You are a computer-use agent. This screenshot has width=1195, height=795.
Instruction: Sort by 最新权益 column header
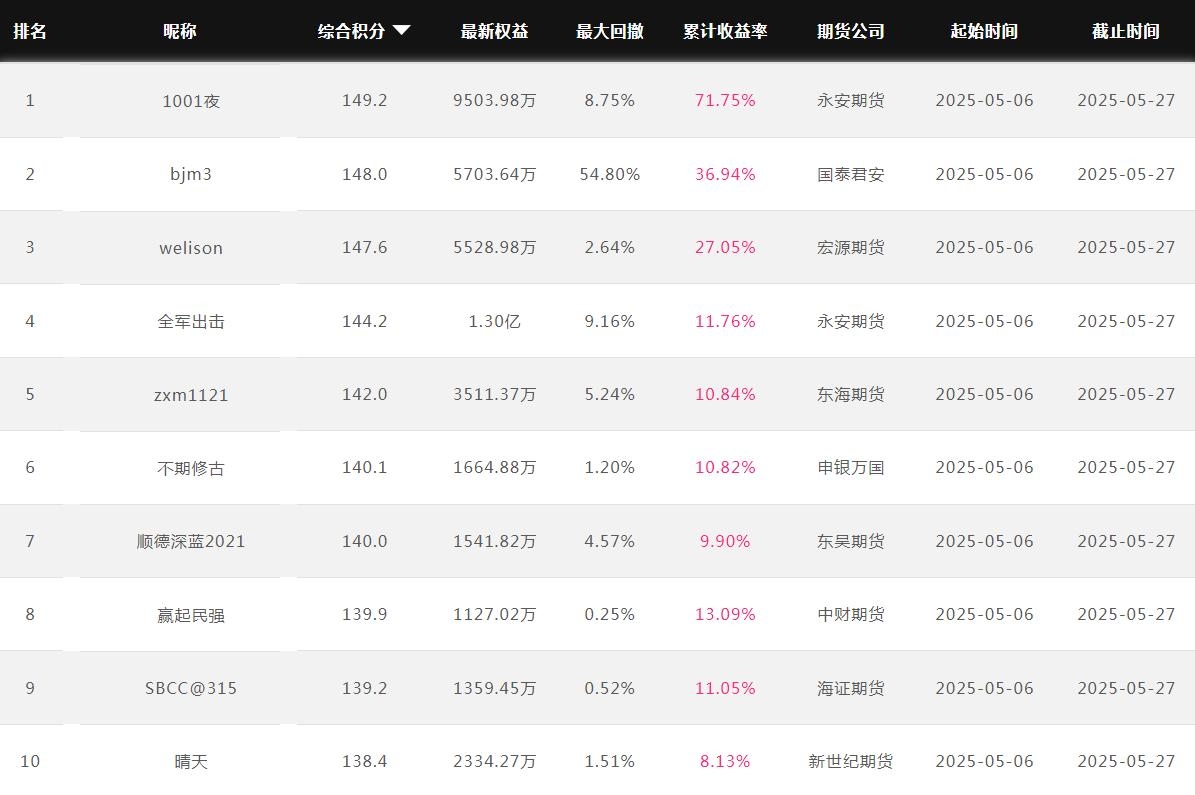pyautogui.click(x=495, y=30)
